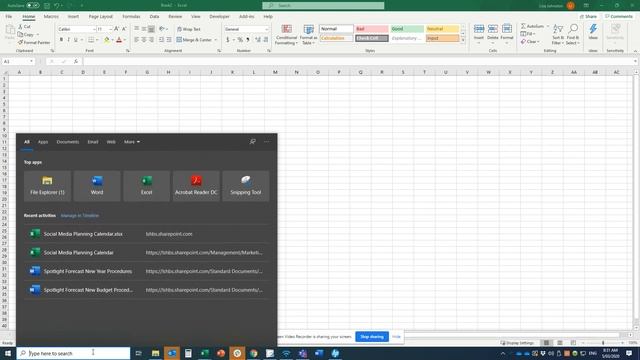This screenshot has width=640, height=360.
Task: Switch to the Developer ribbon tab
Action: [219, 17]
